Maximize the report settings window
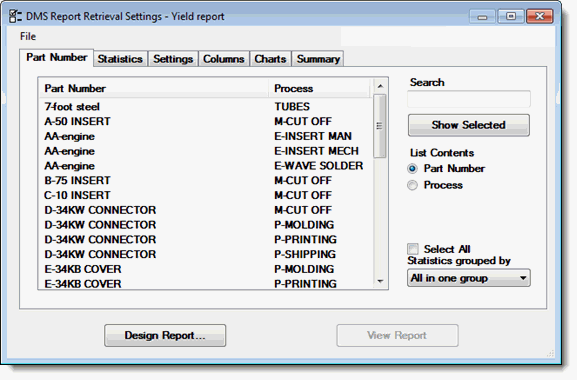The height and width of the screenshot is (380, 577). [511, 17]
